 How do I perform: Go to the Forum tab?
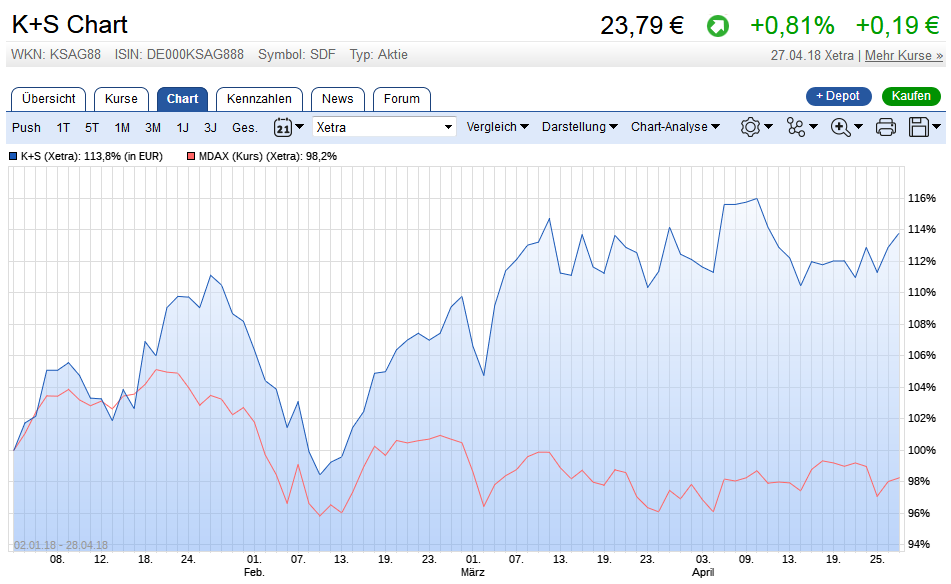click(x=402, y=99)
